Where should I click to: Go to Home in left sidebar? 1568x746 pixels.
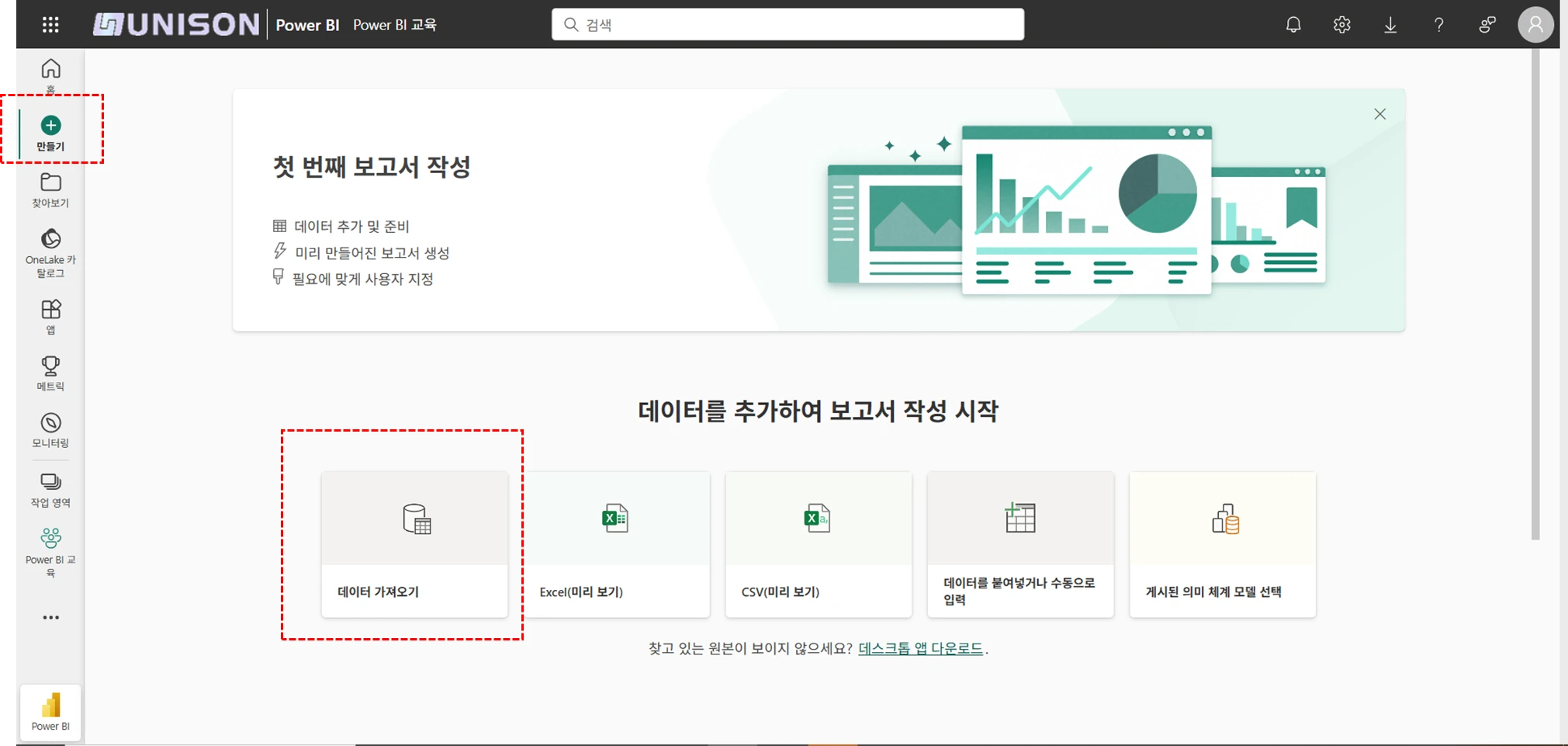pyautogui.click(x=50, y=75)
